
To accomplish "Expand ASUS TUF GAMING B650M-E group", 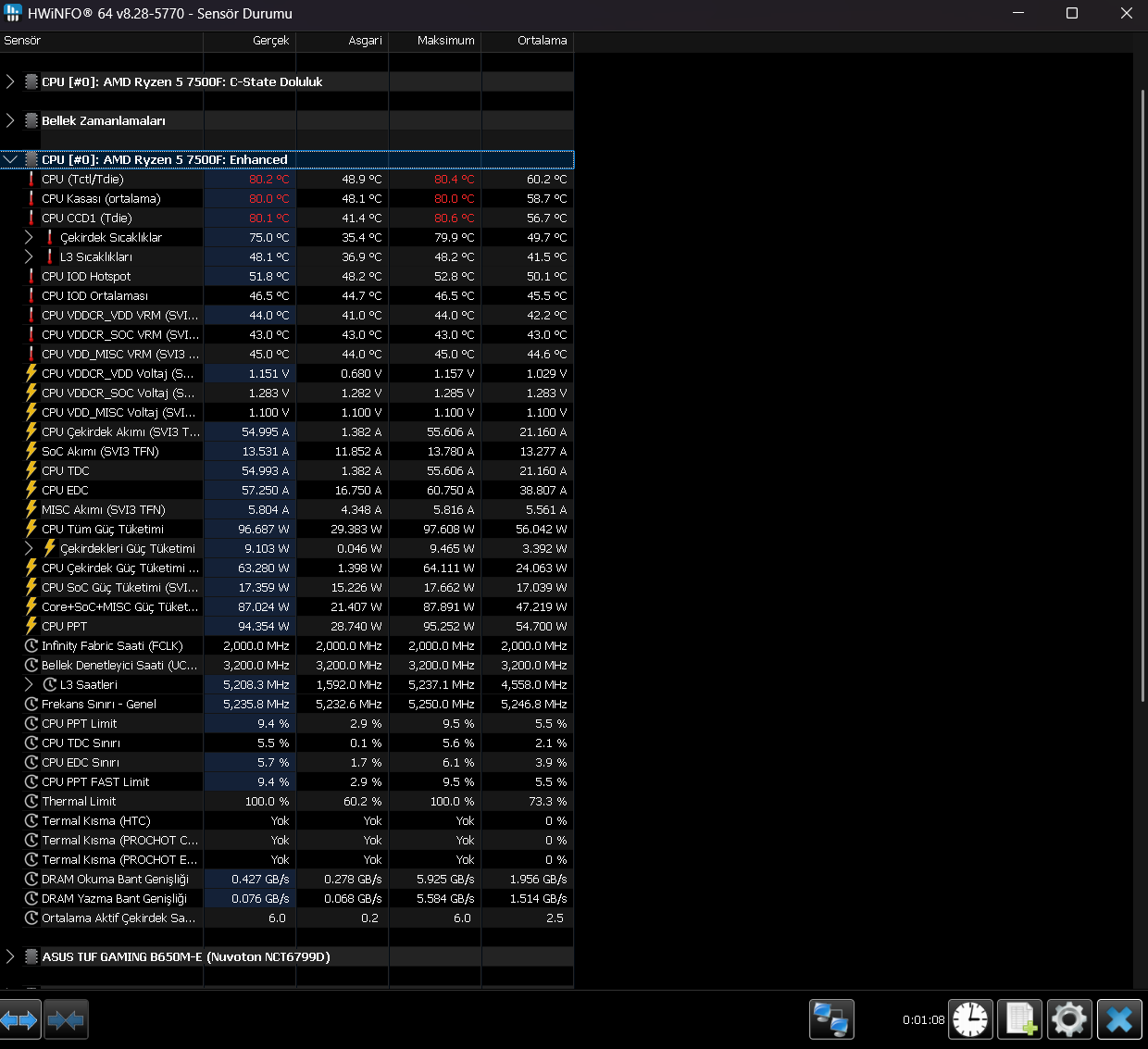I will point(10,956).
